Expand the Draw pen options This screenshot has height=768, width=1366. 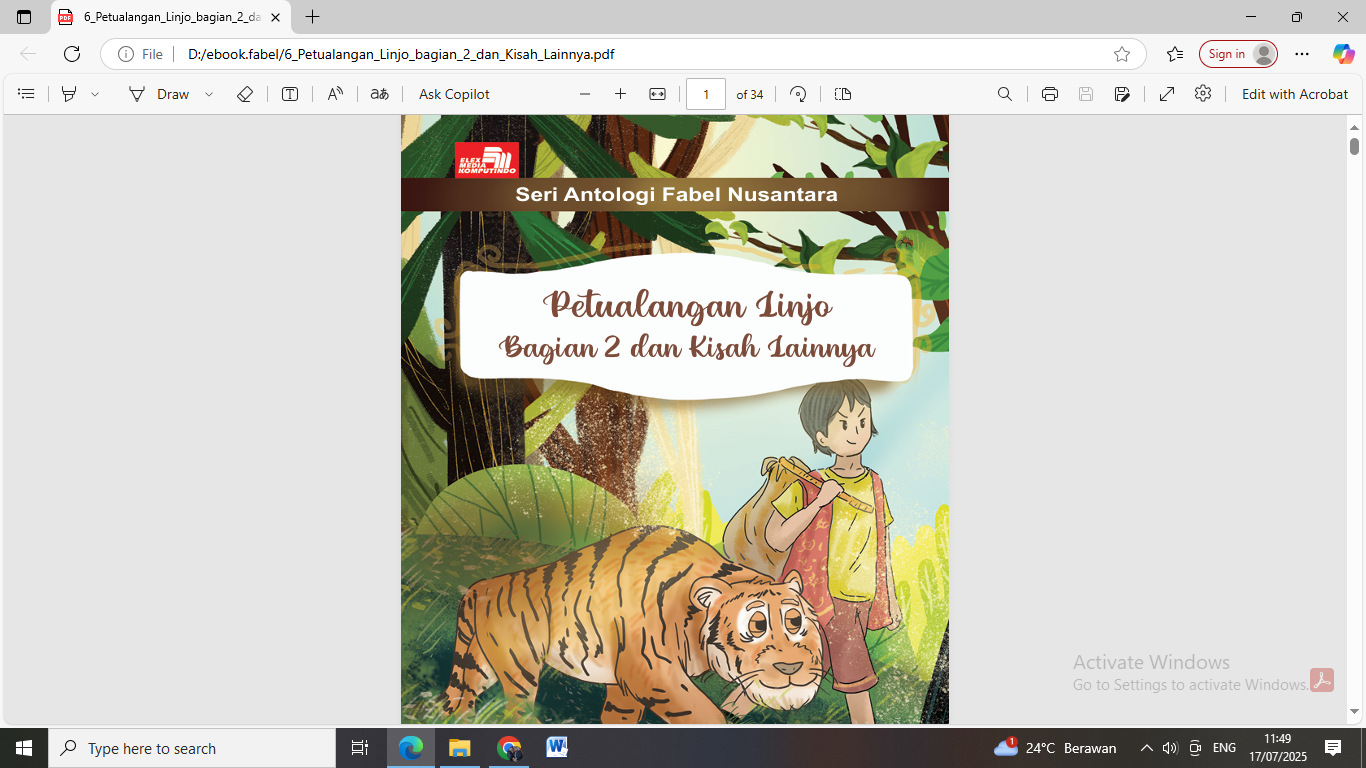click(x=208, y=93)
